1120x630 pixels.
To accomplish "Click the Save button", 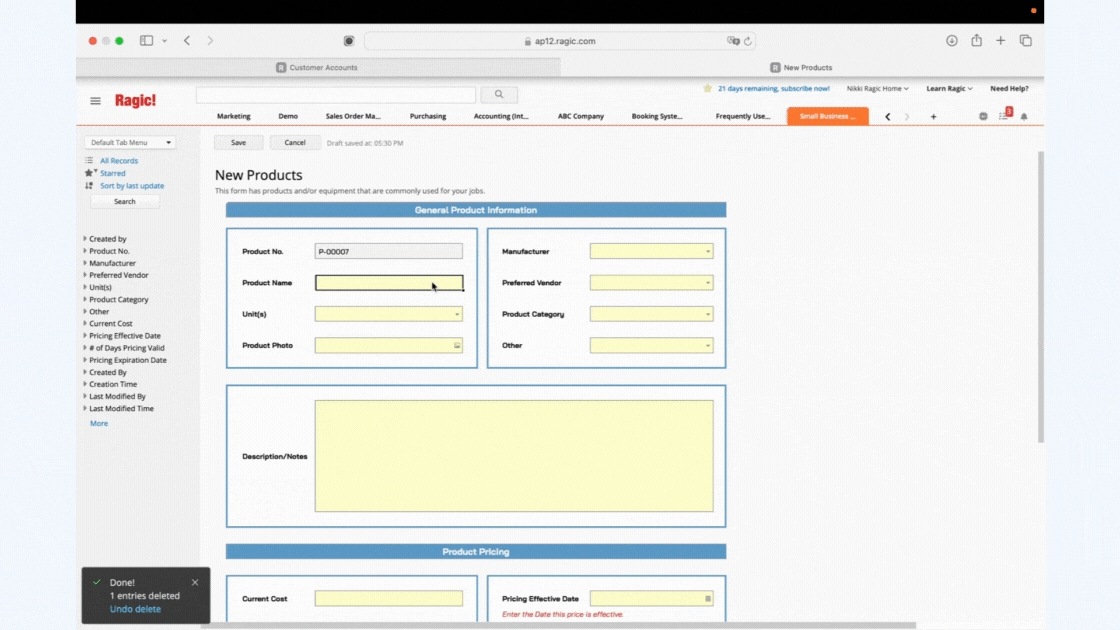I will coord(239,143).
